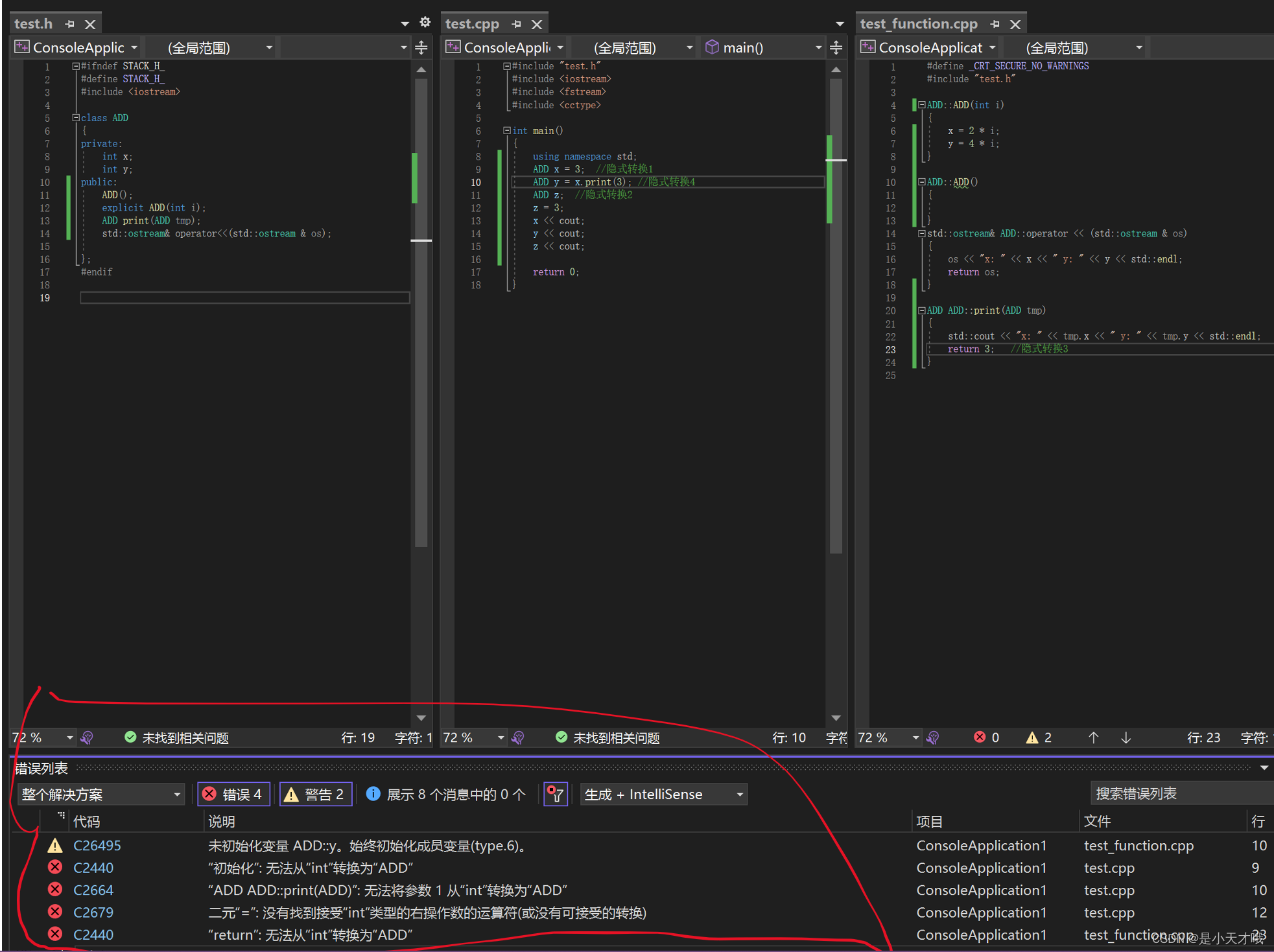Click the code cleanup brush icon under test.cpp
The image size is (1274, 952).
pos(518,737)
